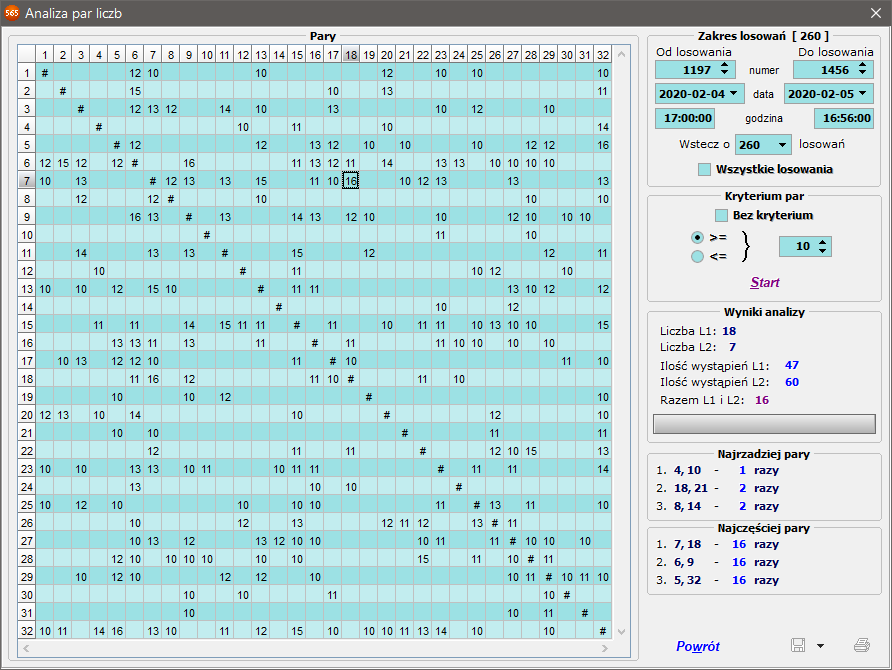
Task: Click column header 1
Action: tap(45, 55)
